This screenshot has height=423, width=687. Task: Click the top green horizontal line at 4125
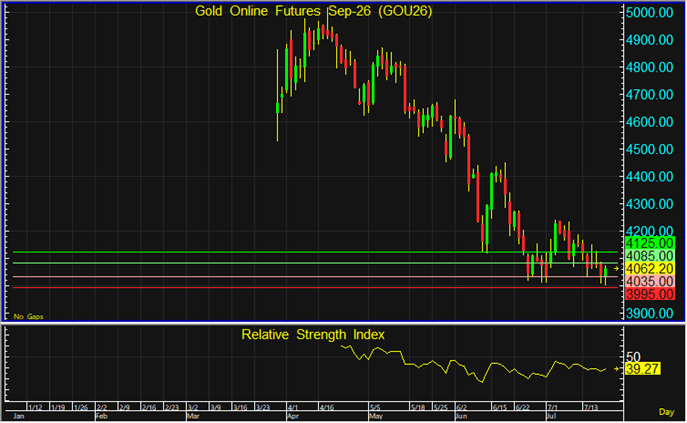[315, 252]
